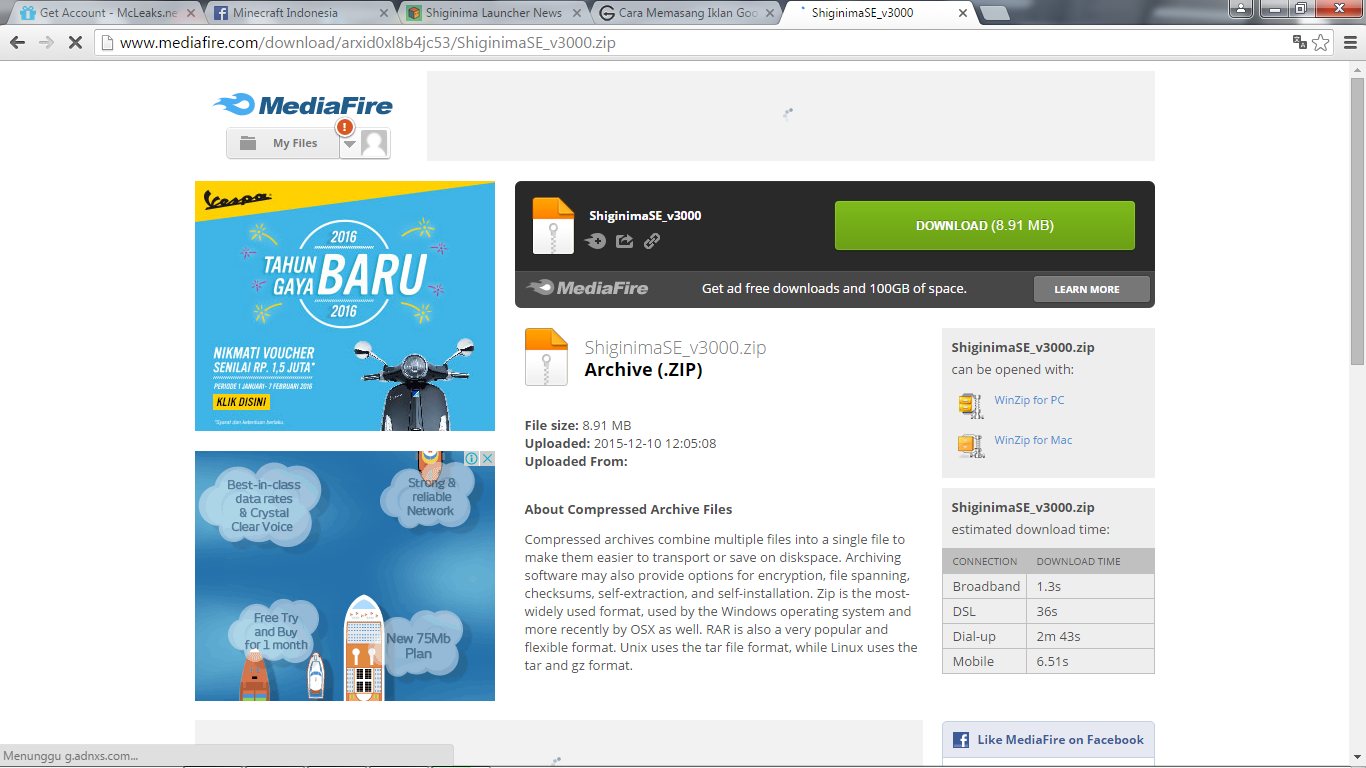The image size is (1366, 768).
Task: Click the orange notification alert badge
Action: (345, 127)
